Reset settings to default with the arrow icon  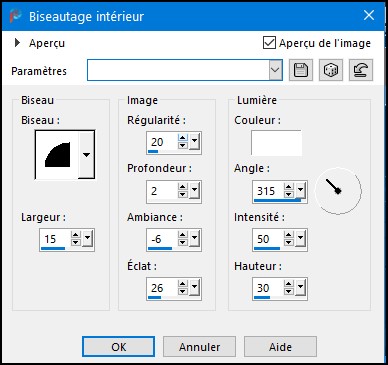[361, 70]
